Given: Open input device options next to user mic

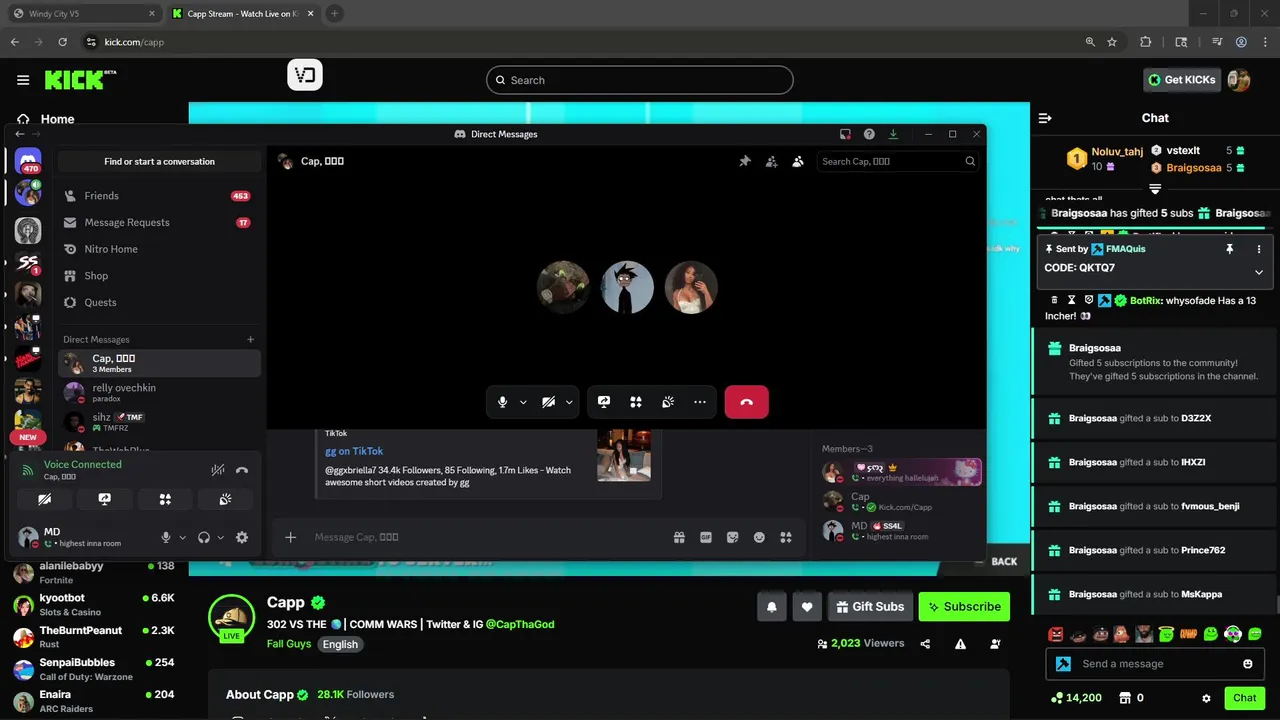Looking at the screenshot, I should [x=182, y=538].
